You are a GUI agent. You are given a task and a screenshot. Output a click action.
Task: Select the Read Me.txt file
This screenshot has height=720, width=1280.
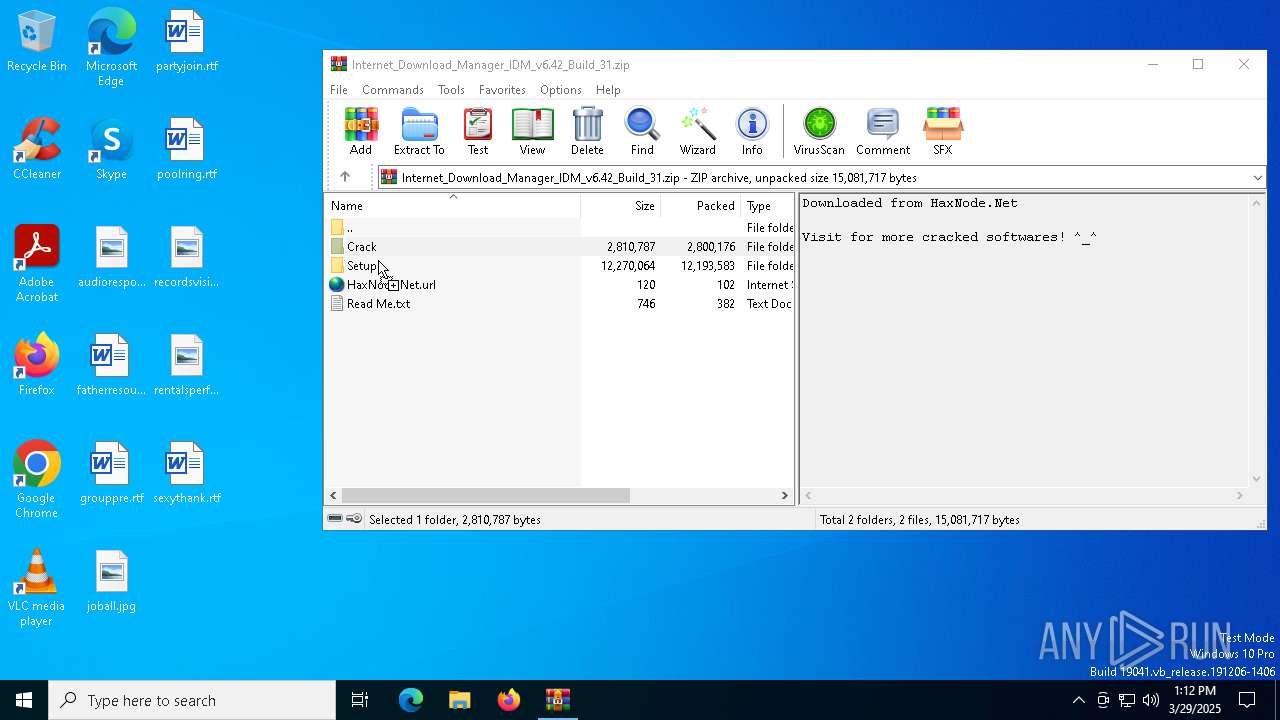click(x=560, y=303)
